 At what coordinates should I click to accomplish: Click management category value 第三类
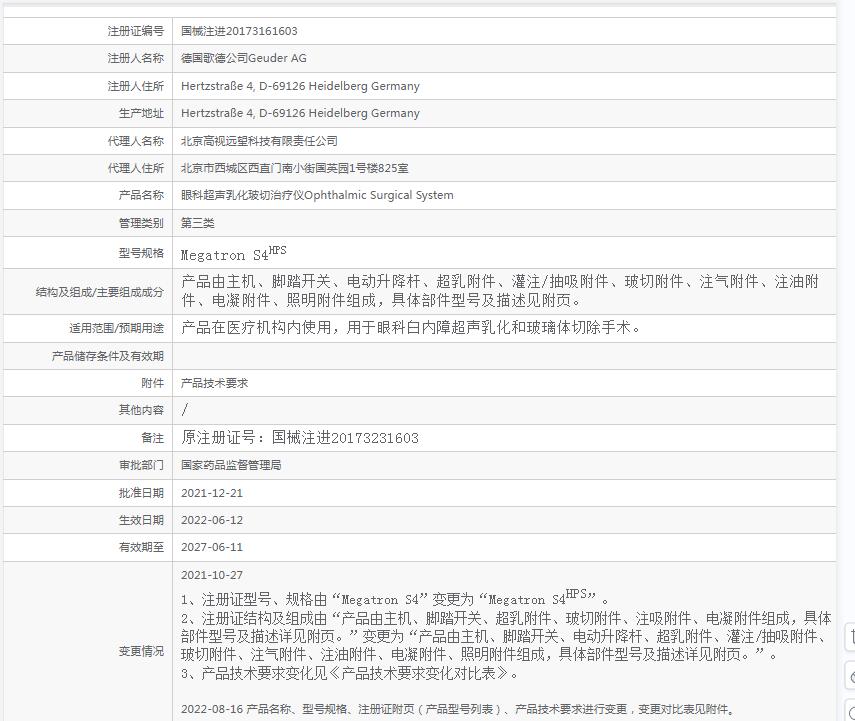197,223
